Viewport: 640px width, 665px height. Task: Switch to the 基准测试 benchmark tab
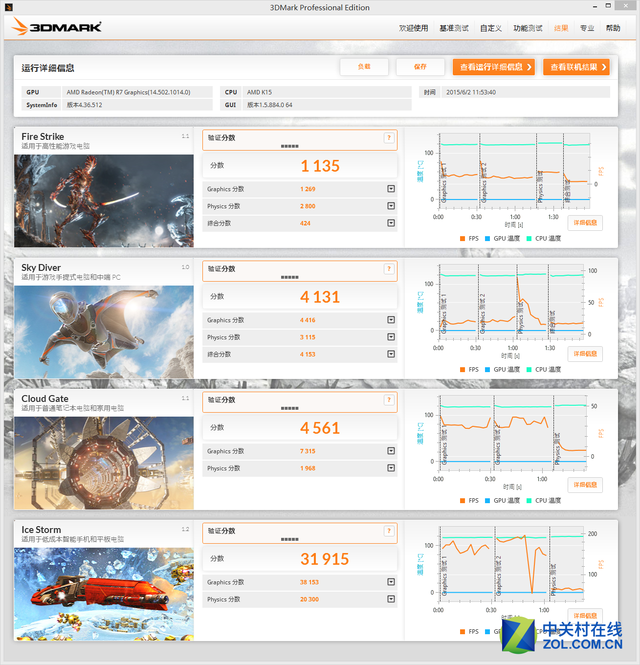point(454,28)
